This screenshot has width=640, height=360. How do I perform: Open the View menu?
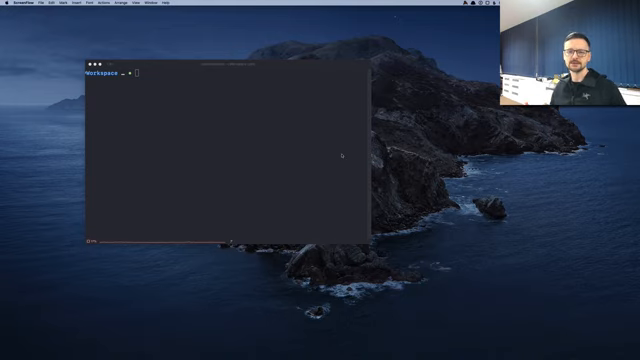136,2
